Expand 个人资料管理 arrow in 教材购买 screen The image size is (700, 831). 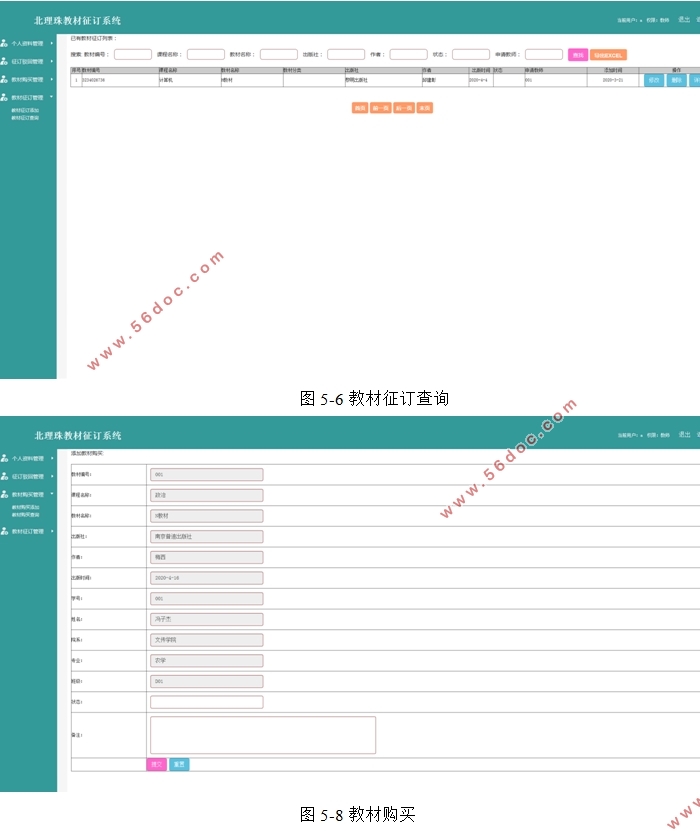52,458
